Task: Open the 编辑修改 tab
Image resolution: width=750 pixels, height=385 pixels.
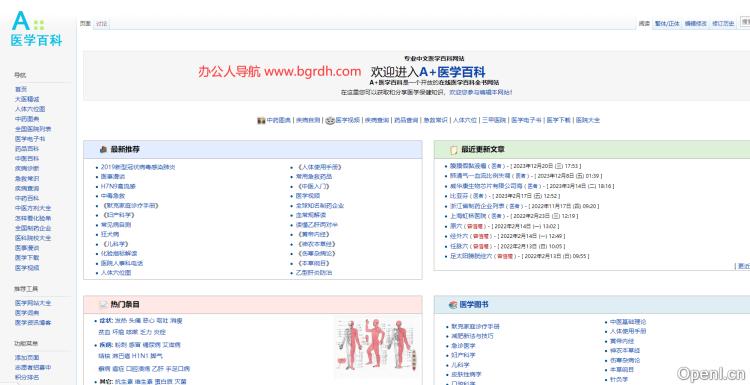Action: coord(695,23)
